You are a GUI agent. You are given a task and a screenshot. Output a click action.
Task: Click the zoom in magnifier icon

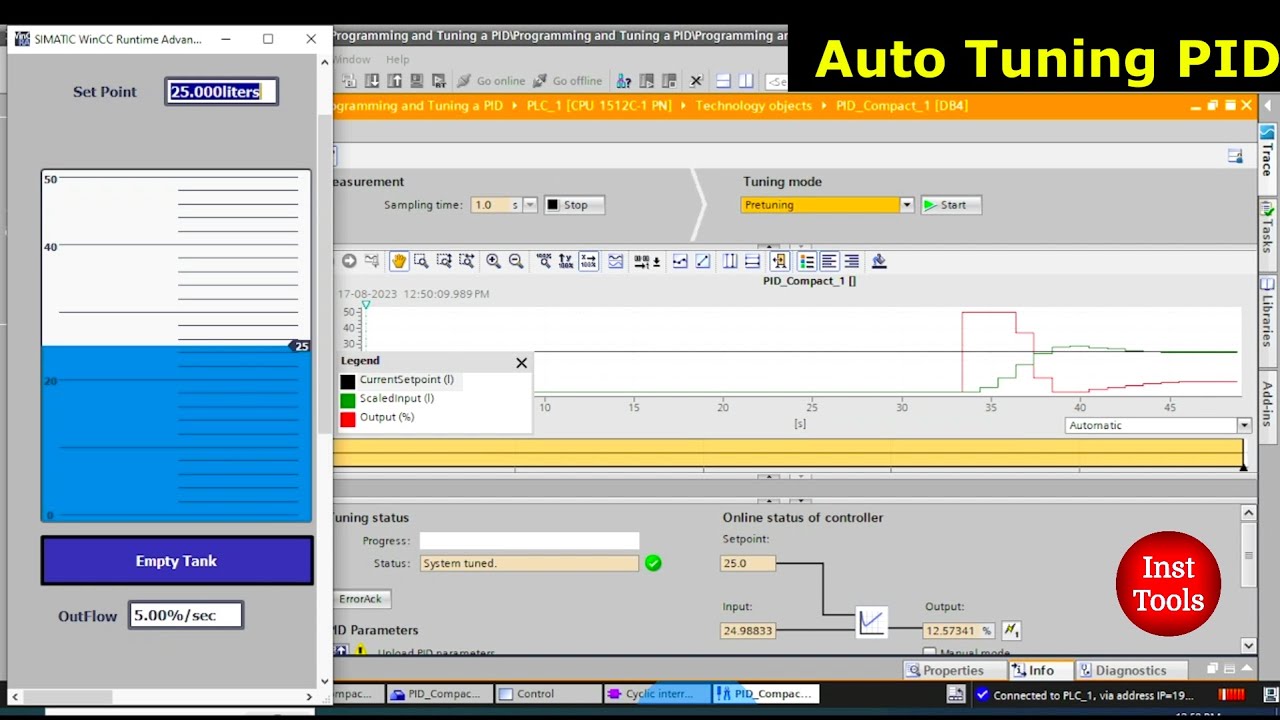pos(493,261)
